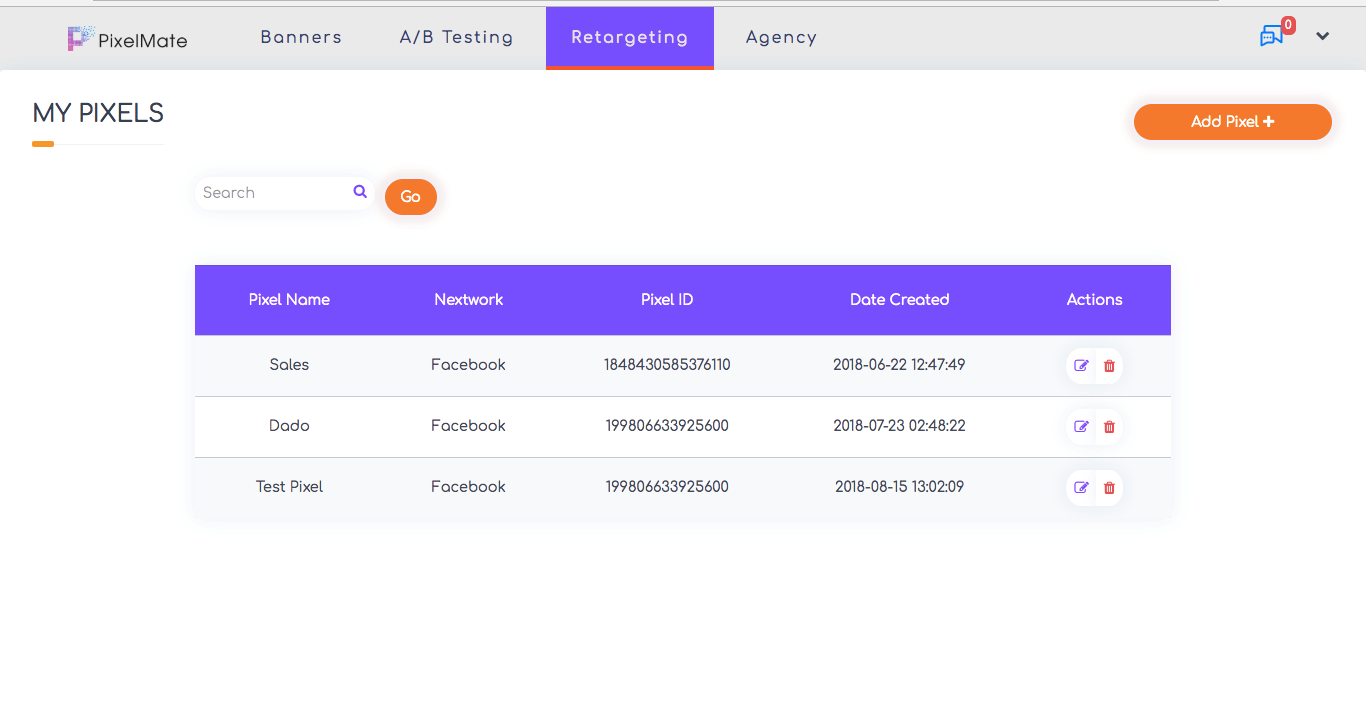The height and width of the screenshot is (701, 1366).
Task: Select the Retargeting tab
Action: click(x=630, y=38)
